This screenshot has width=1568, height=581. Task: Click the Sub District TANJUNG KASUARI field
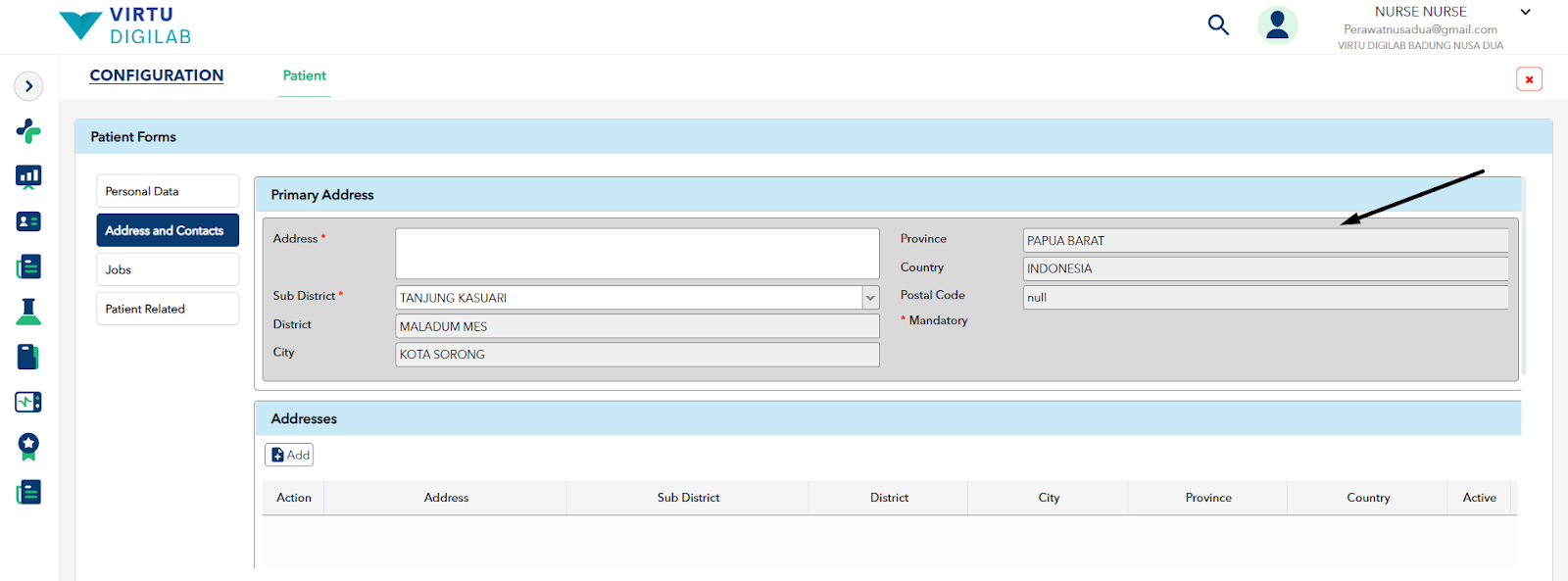628,298
